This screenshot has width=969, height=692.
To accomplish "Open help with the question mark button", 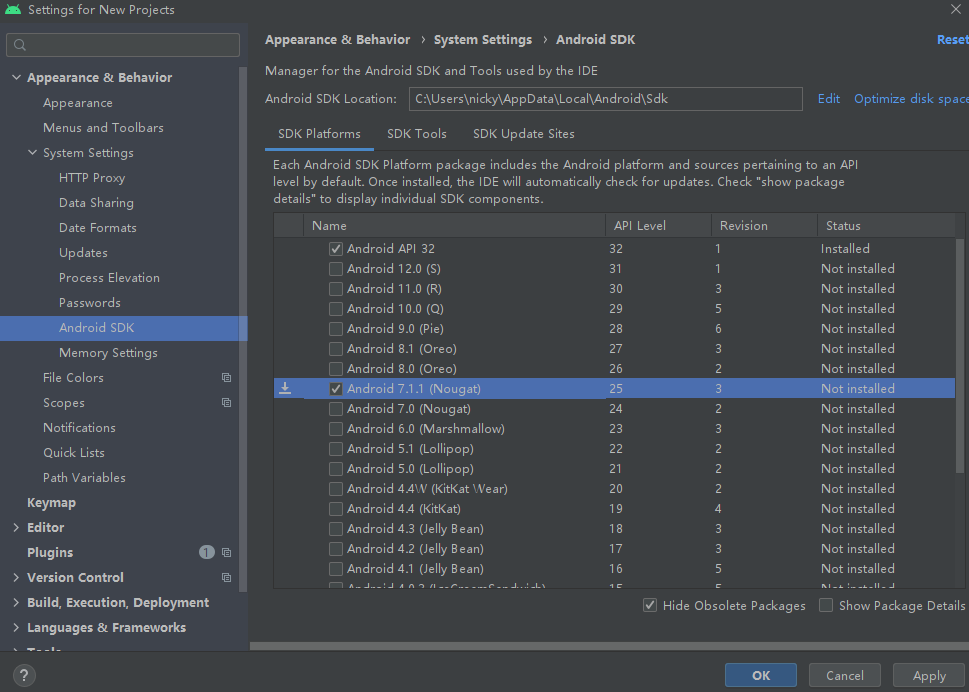I will 24,675.
